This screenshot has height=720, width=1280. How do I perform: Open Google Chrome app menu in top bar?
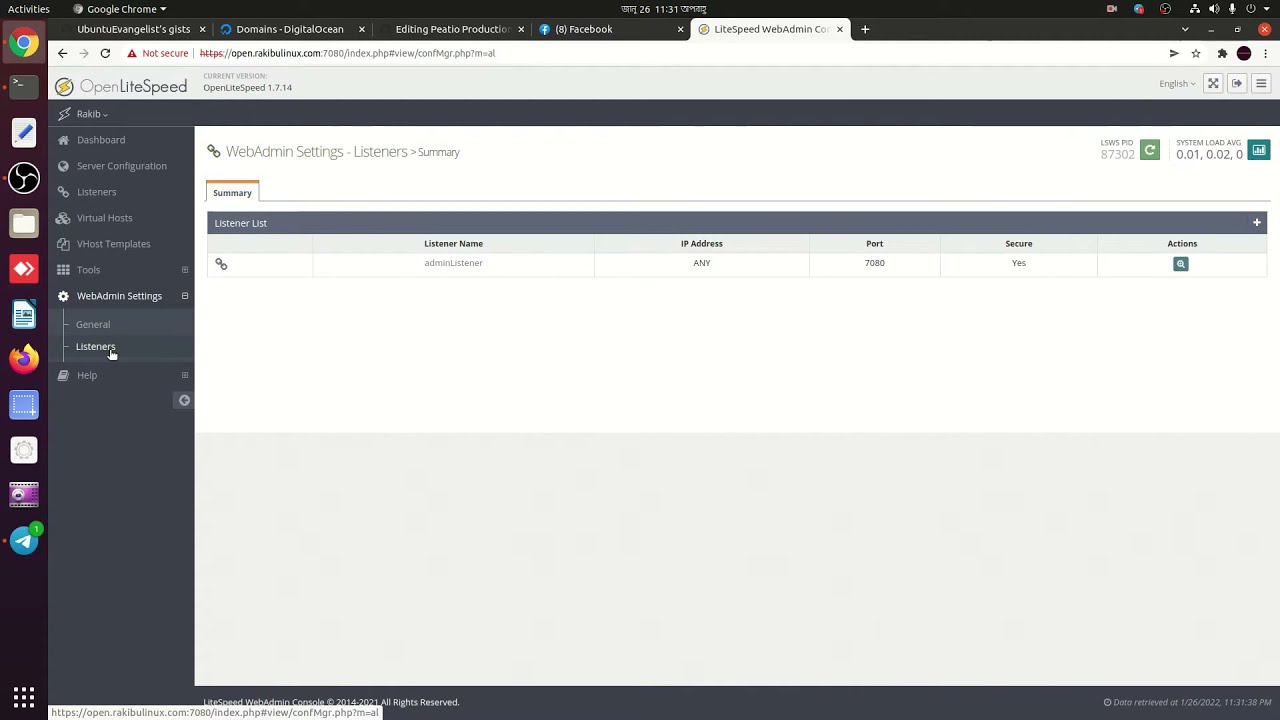click(x=120, y=9)
